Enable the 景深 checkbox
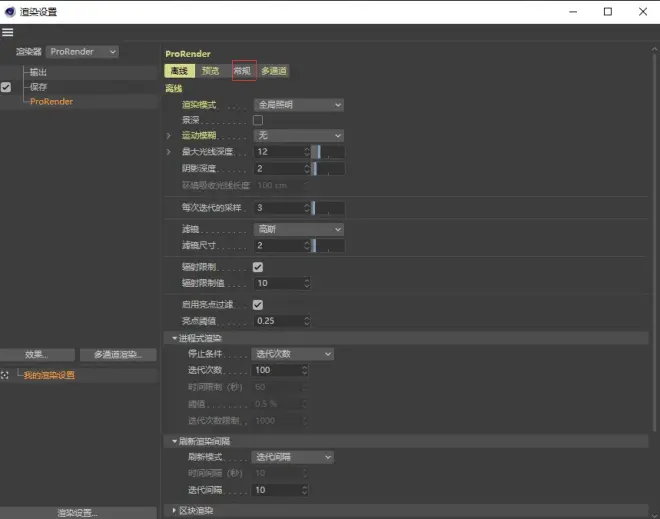 click(x=258, y=120)
